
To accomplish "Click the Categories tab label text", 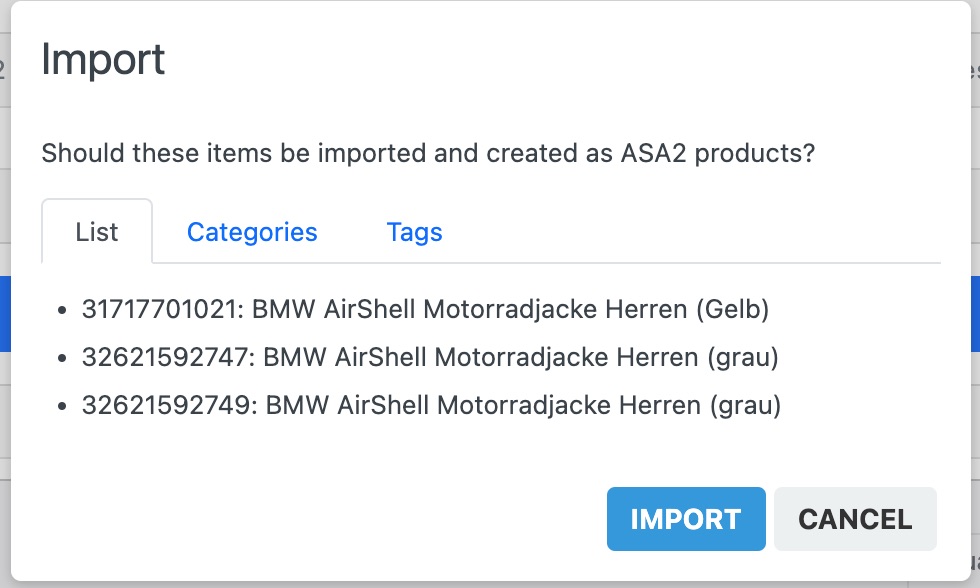I will (252, 232).
